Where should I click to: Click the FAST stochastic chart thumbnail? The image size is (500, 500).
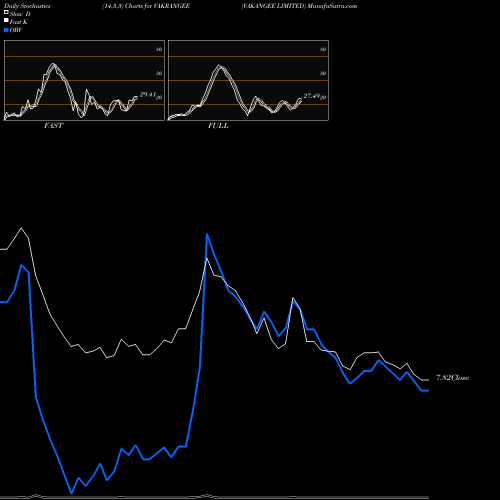(x=84, y=80)
